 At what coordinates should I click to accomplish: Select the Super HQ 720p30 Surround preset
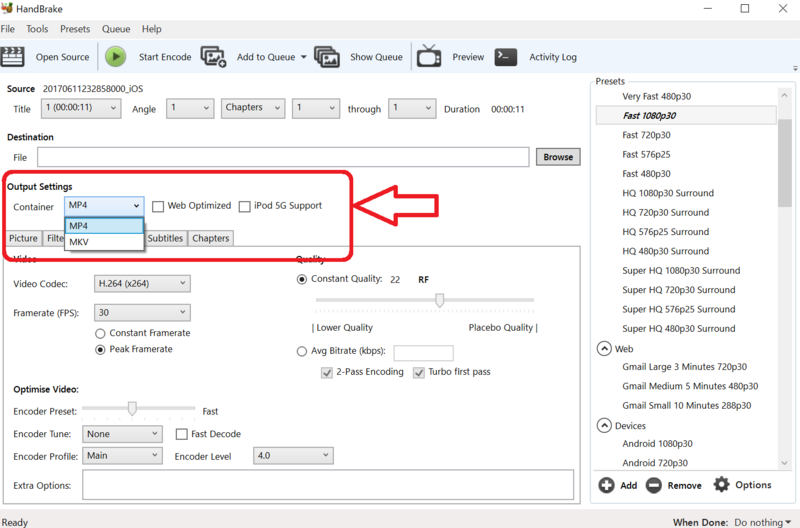(679, 290)
